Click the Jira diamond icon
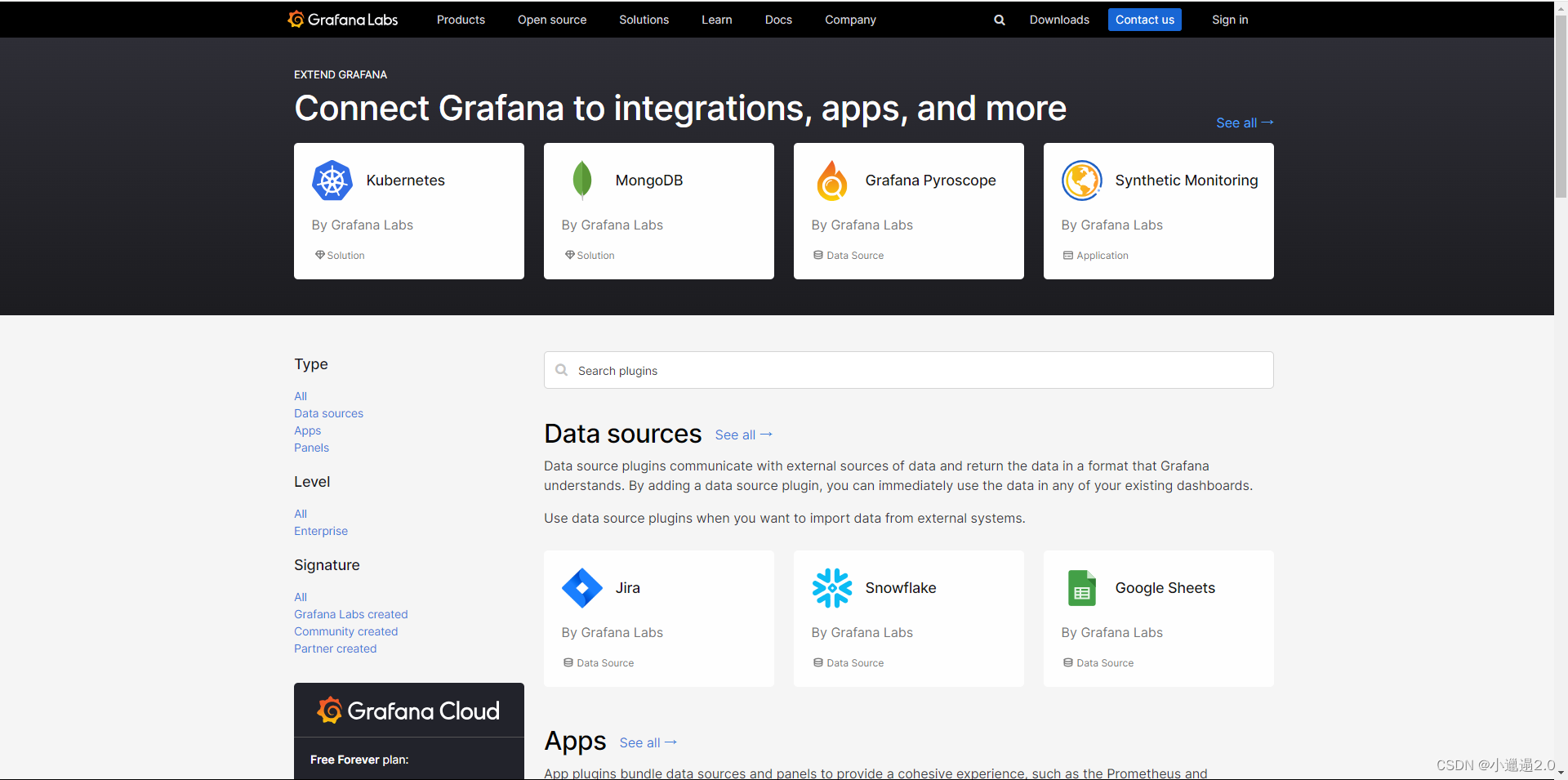The width and height of the screenshot is (1568, 780). click(x=582, y=588)
